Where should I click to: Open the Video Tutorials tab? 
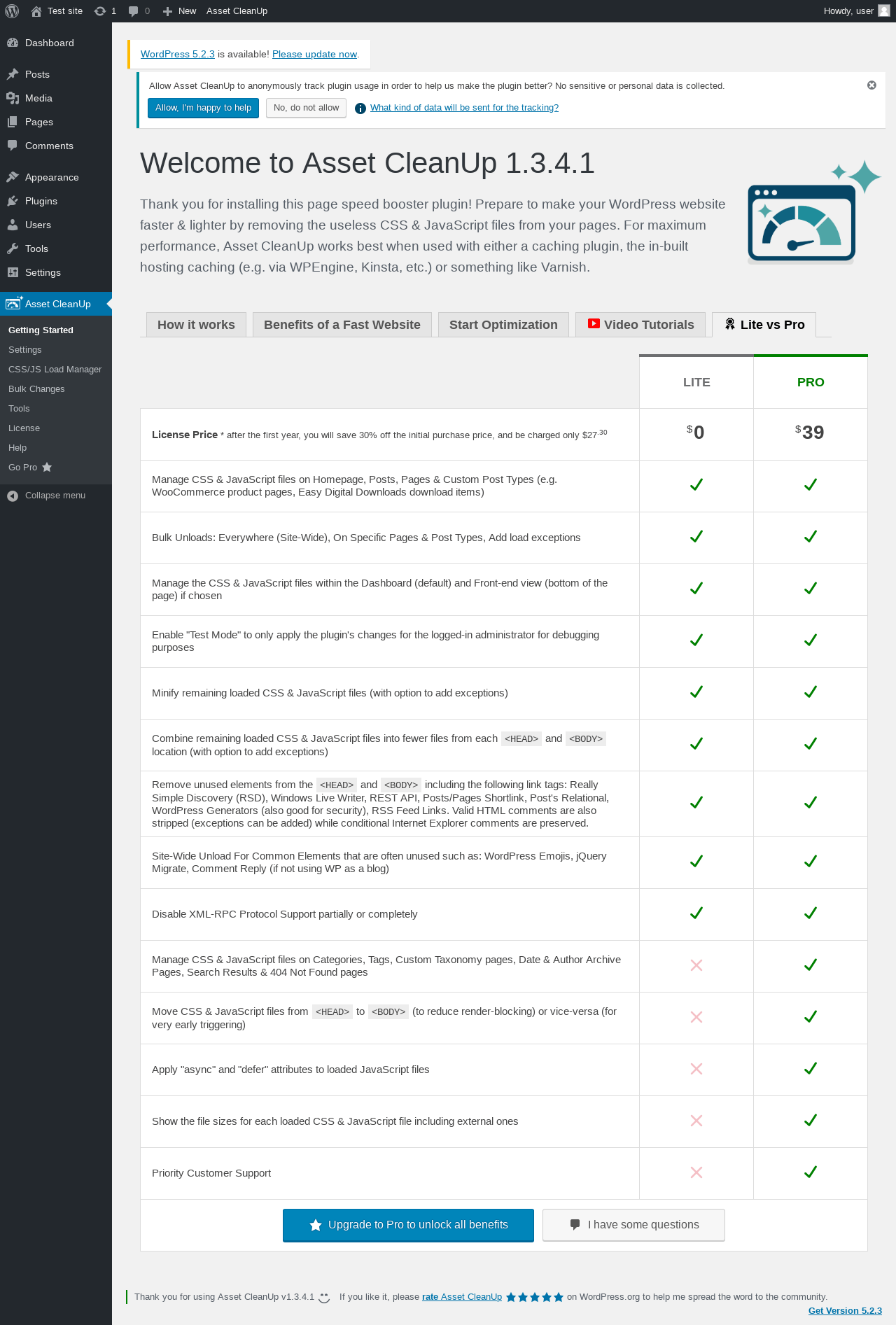point(640,325)
